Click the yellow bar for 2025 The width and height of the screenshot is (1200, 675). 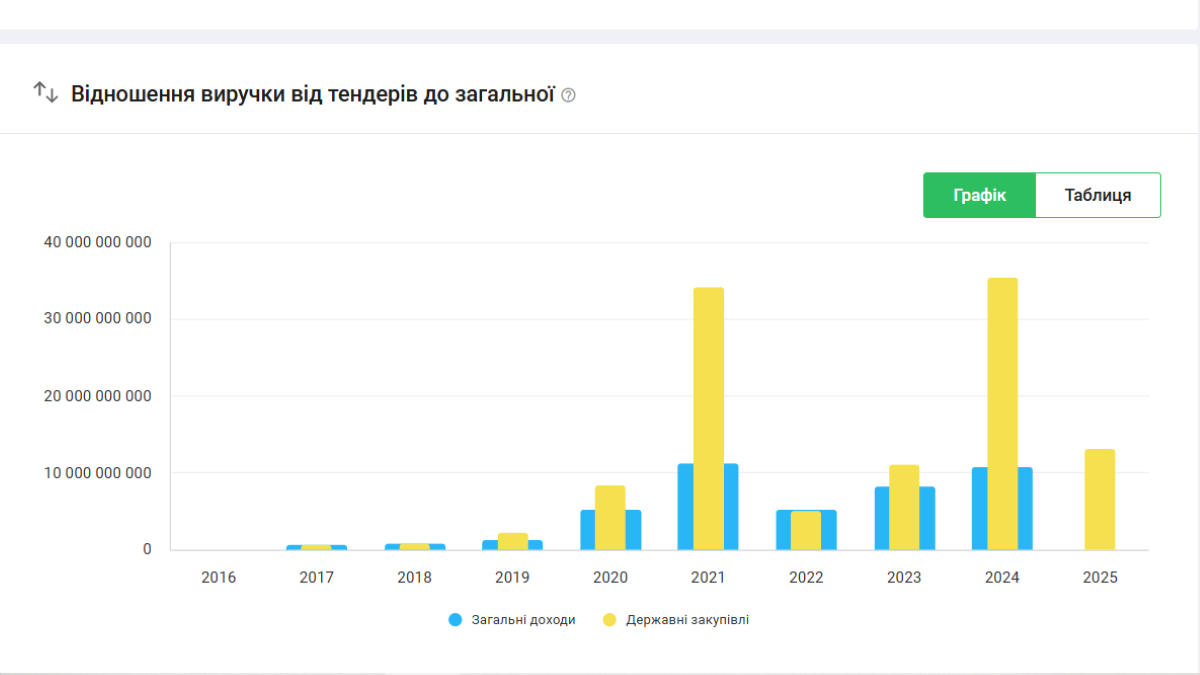coord(1100,499)
